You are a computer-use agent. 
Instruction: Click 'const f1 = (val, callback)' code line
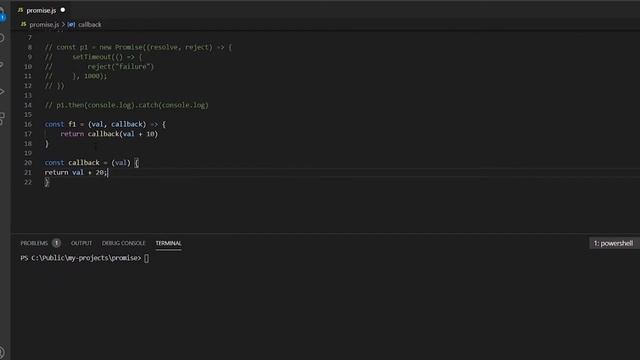[x=105, y=124]
